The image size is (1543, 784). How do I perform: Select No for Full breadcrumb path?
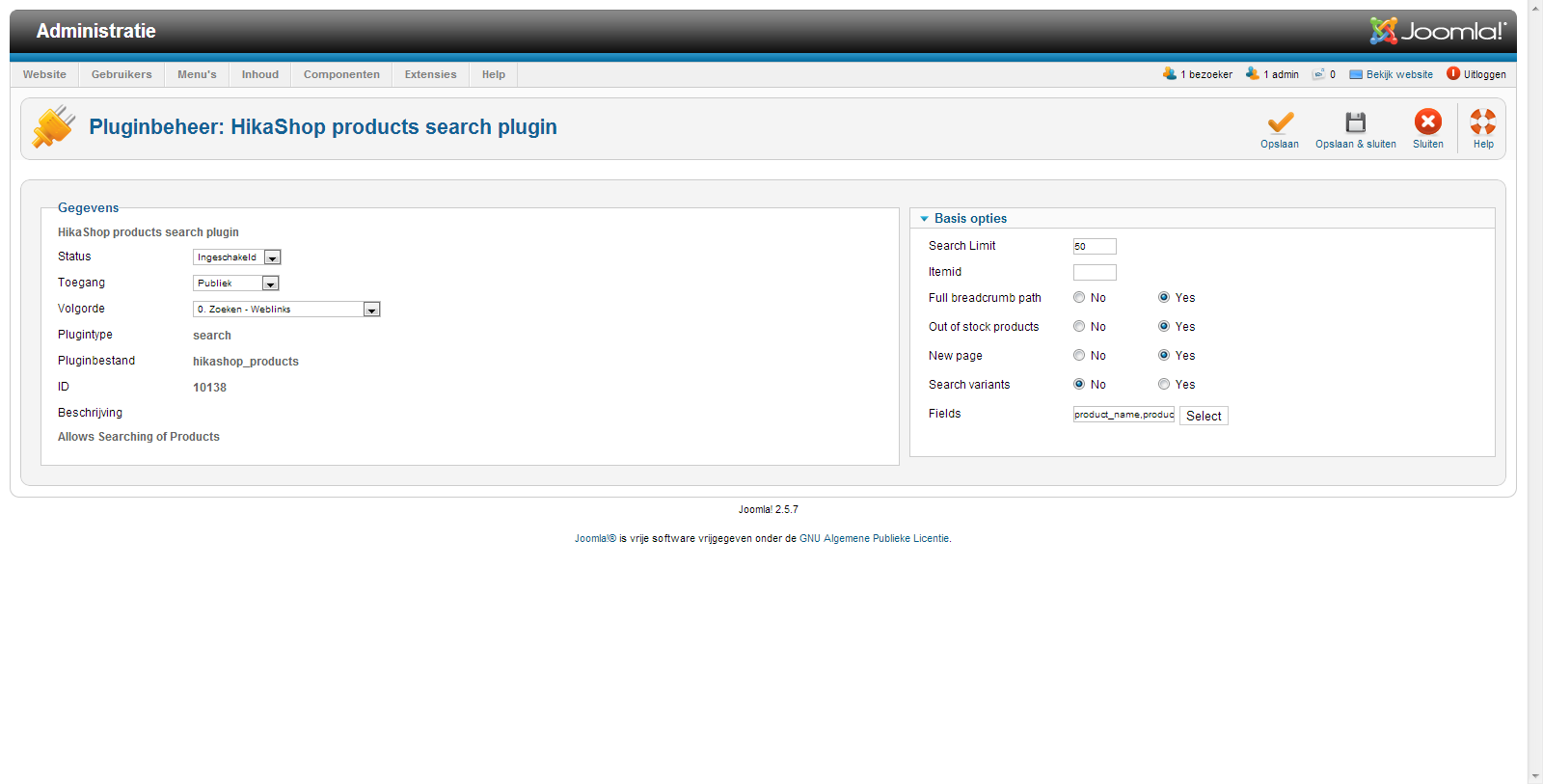click(1079, 298)
